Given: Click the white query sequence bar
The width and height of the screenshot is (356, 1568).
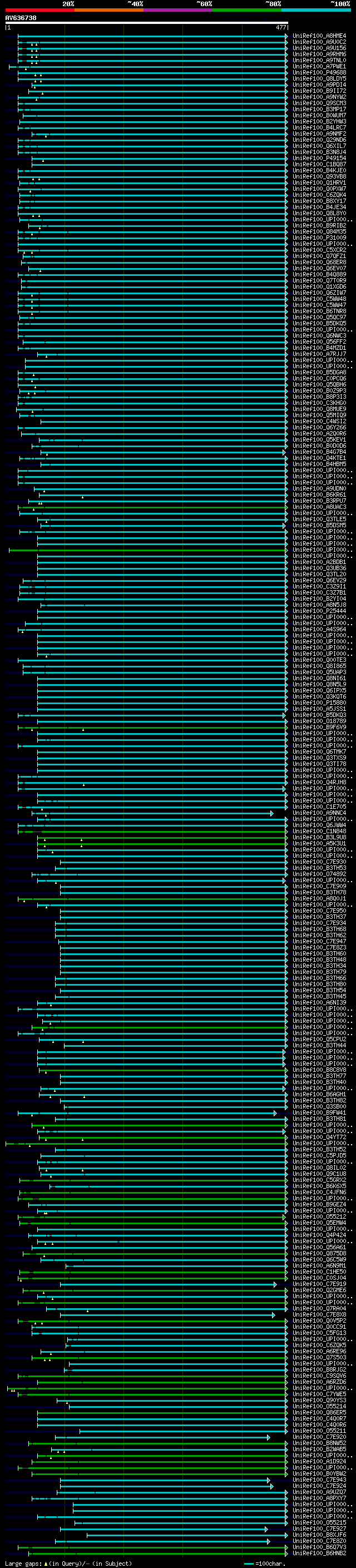Looking at the screenshot, I should 147,23.
